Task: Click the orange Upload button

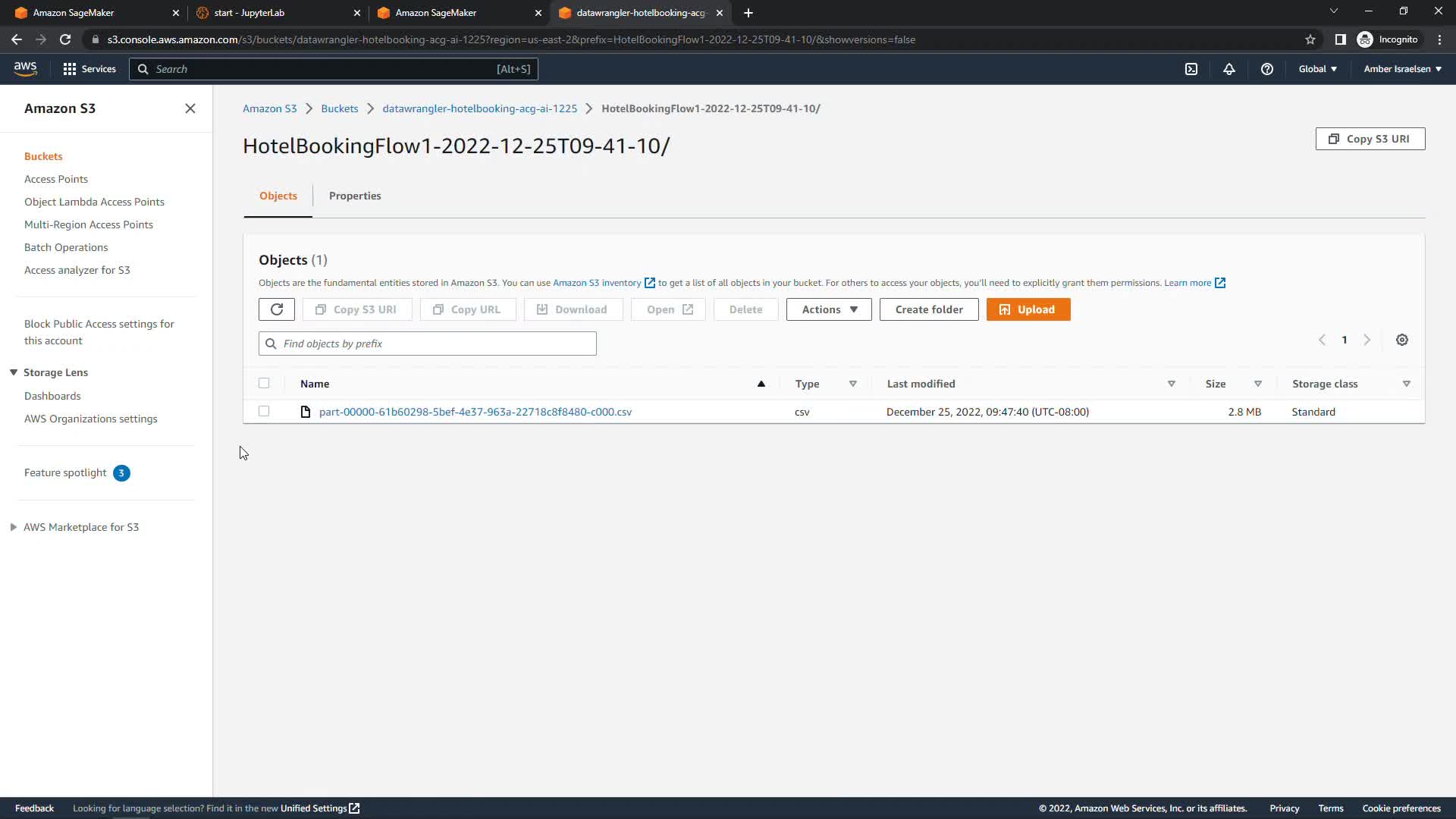Action: click(1028, 309)
